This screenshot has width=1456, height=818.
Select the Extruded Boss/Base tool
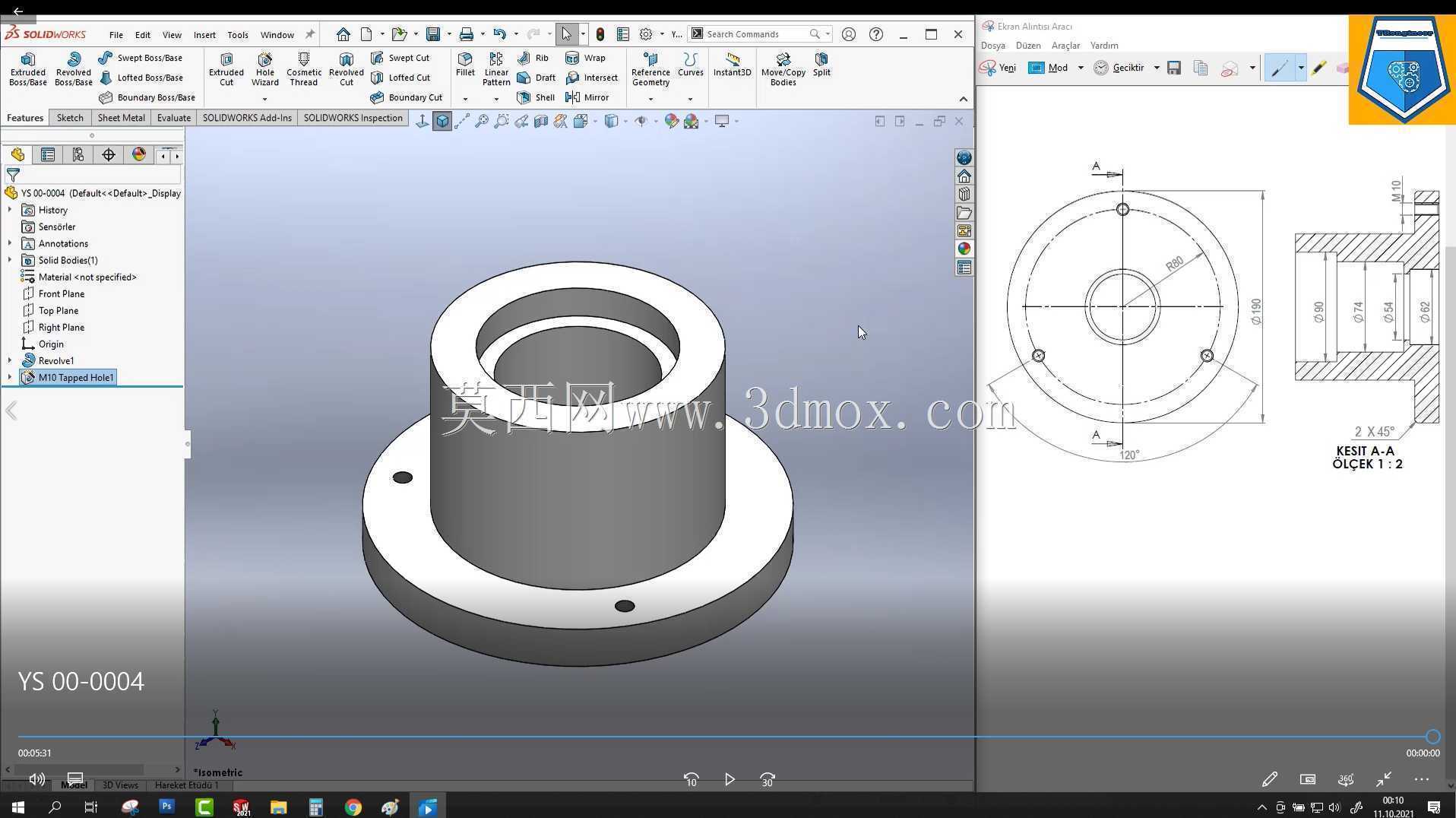click(x=27, y=69)
